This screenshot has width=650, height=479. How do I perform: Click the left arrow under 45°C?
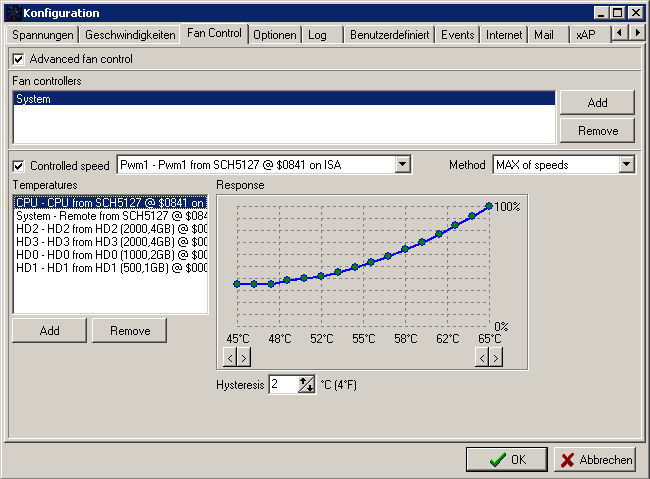coord(230,357)
